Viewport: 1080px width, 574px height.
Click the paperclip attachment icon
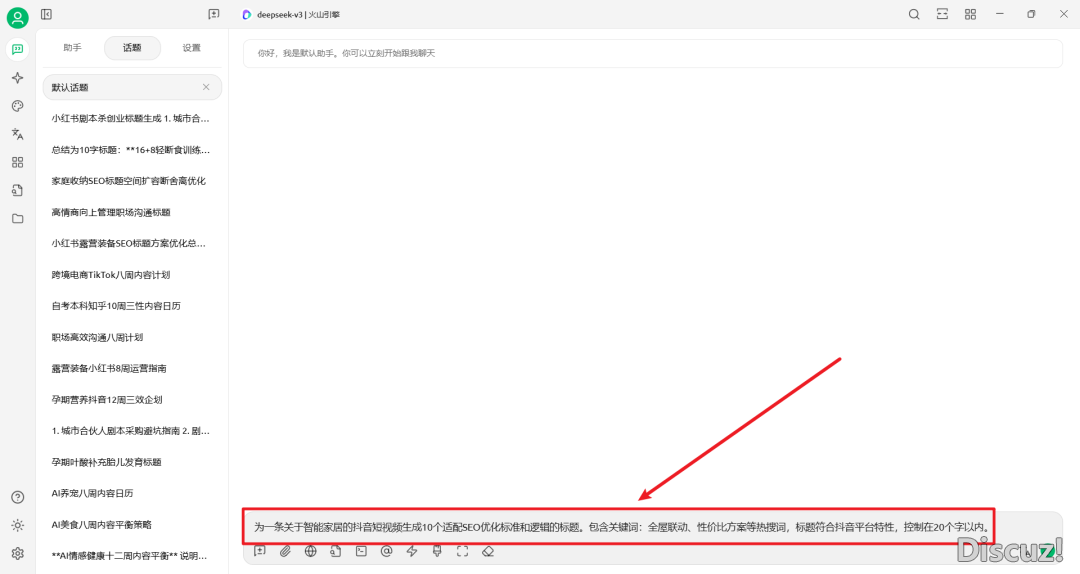pyautogui.click(x=285, y=551)
